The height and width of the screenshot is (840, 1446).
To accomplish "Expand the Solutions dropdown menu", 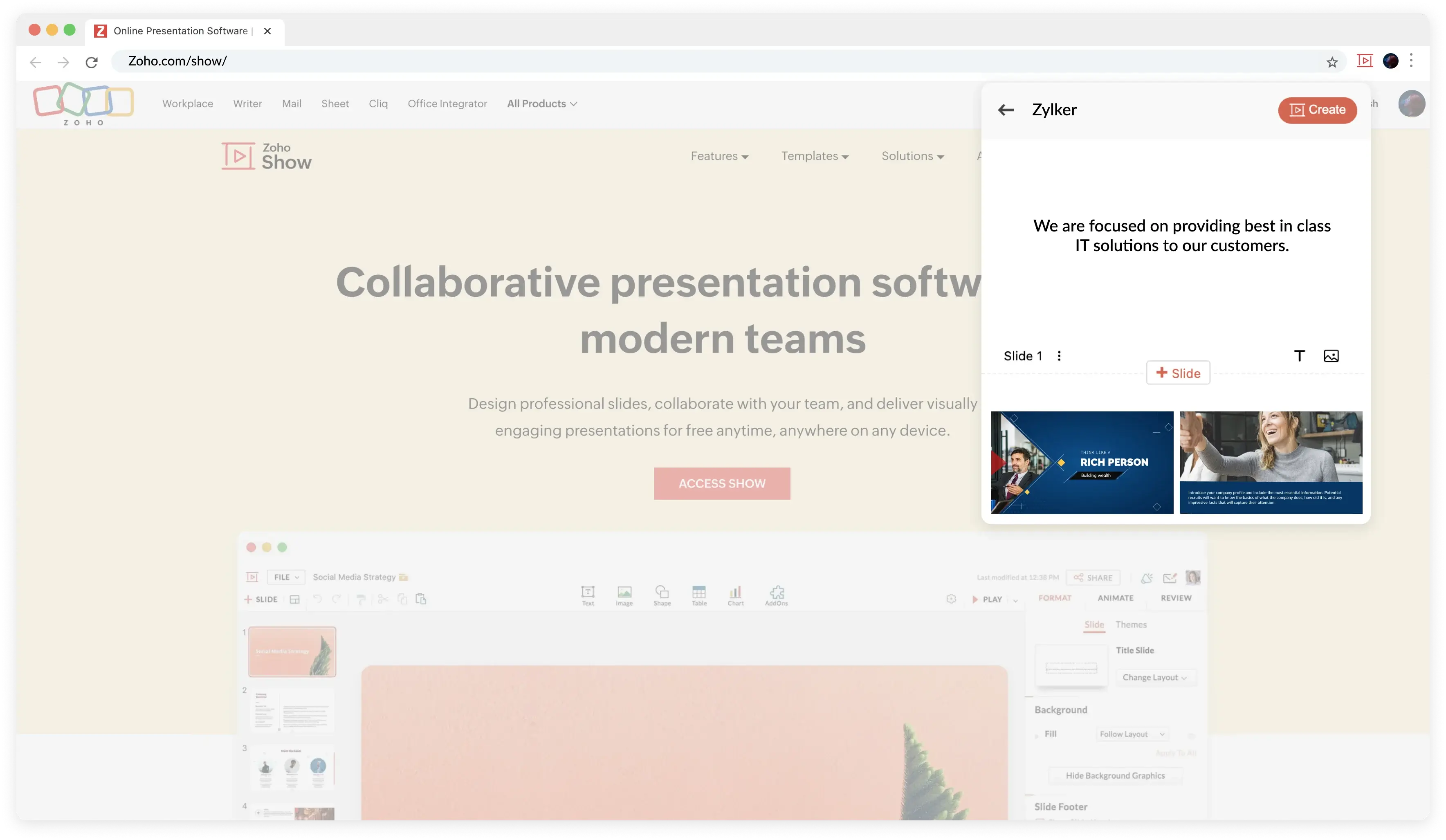I will tap(912, 155).
